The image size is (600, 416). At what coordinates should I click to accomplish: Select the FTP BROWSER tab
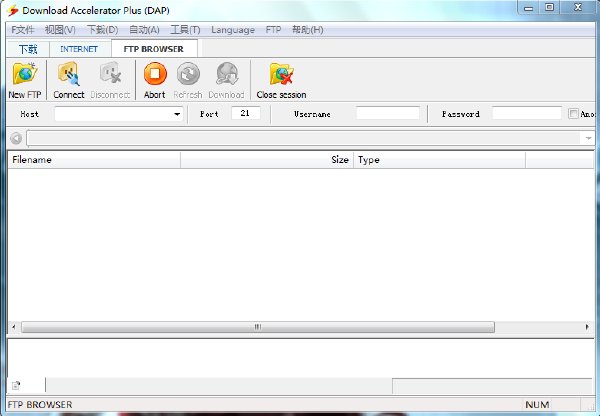(154, 49)
